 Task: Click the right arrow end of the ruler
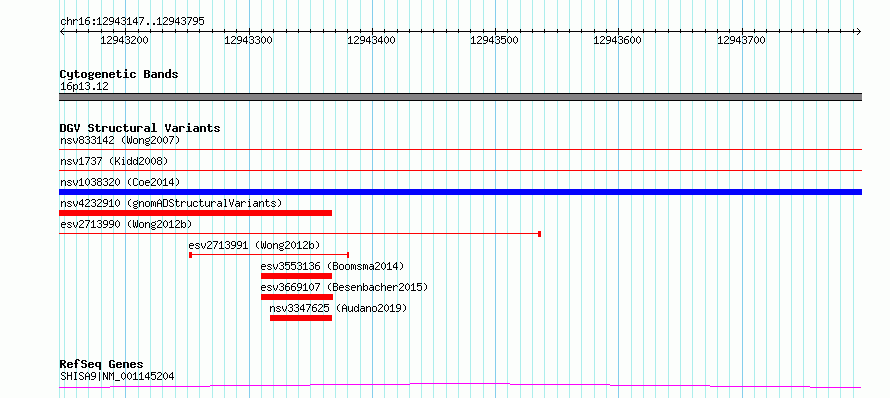pyautogui.click(x=859, y=31)
